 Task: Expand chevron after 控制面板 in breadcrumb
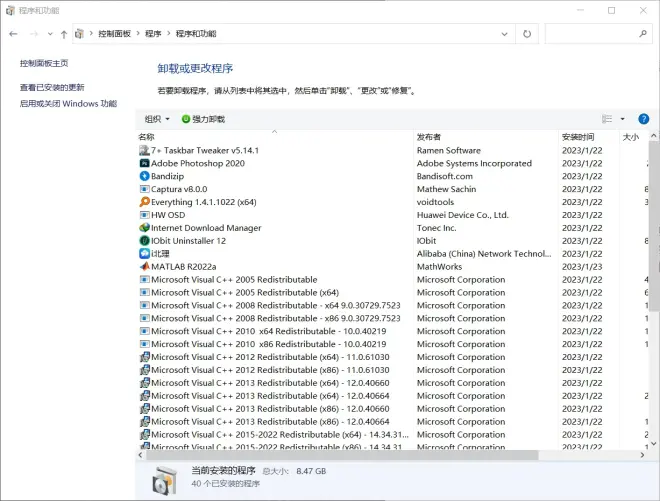click(x=138, y=33)
